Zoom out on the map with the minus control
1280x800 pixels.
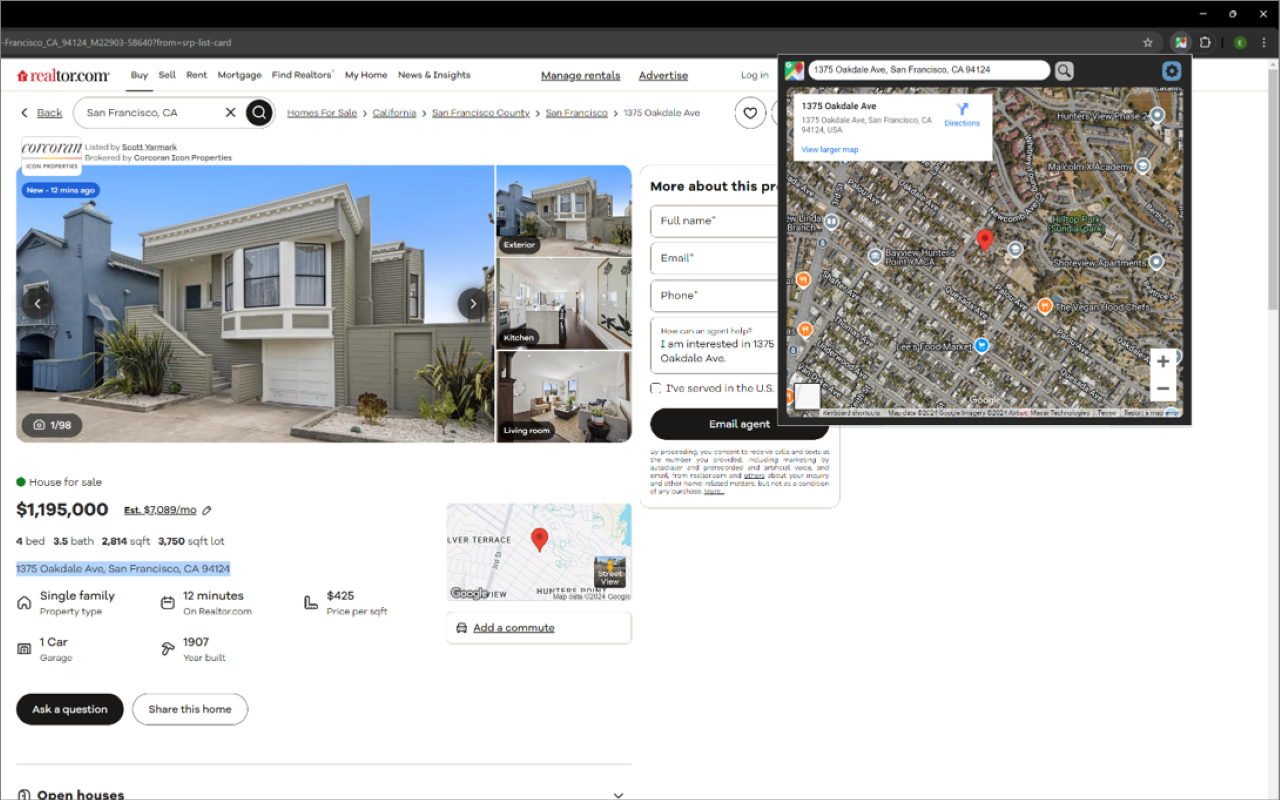pos(1162,388)
